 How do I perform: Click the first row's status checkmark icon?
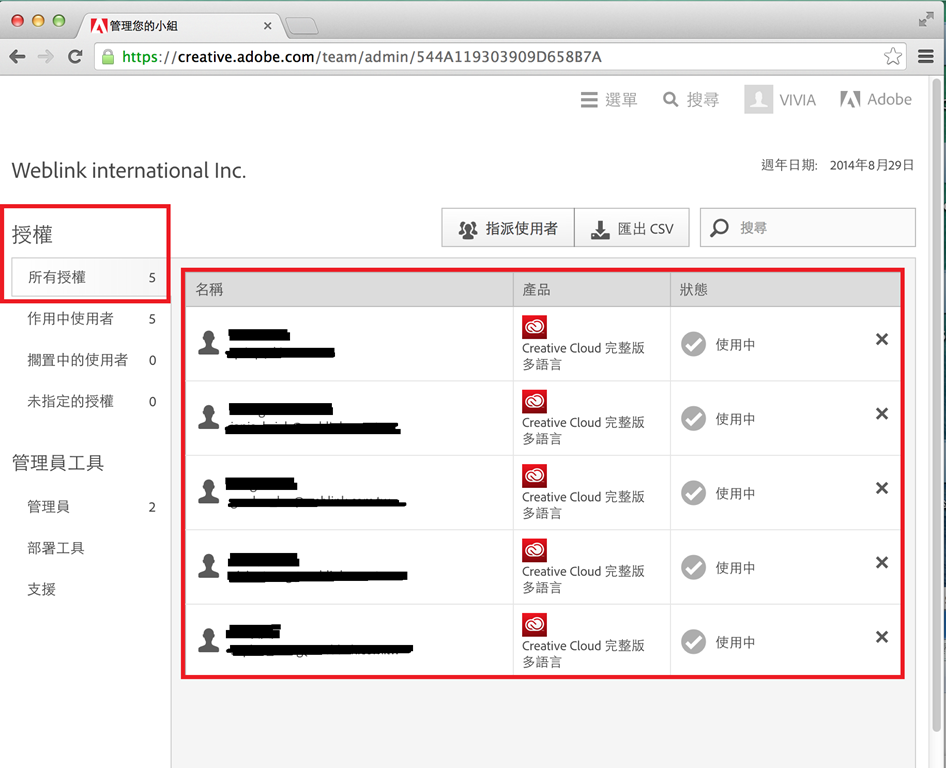(x=693, y=344)
